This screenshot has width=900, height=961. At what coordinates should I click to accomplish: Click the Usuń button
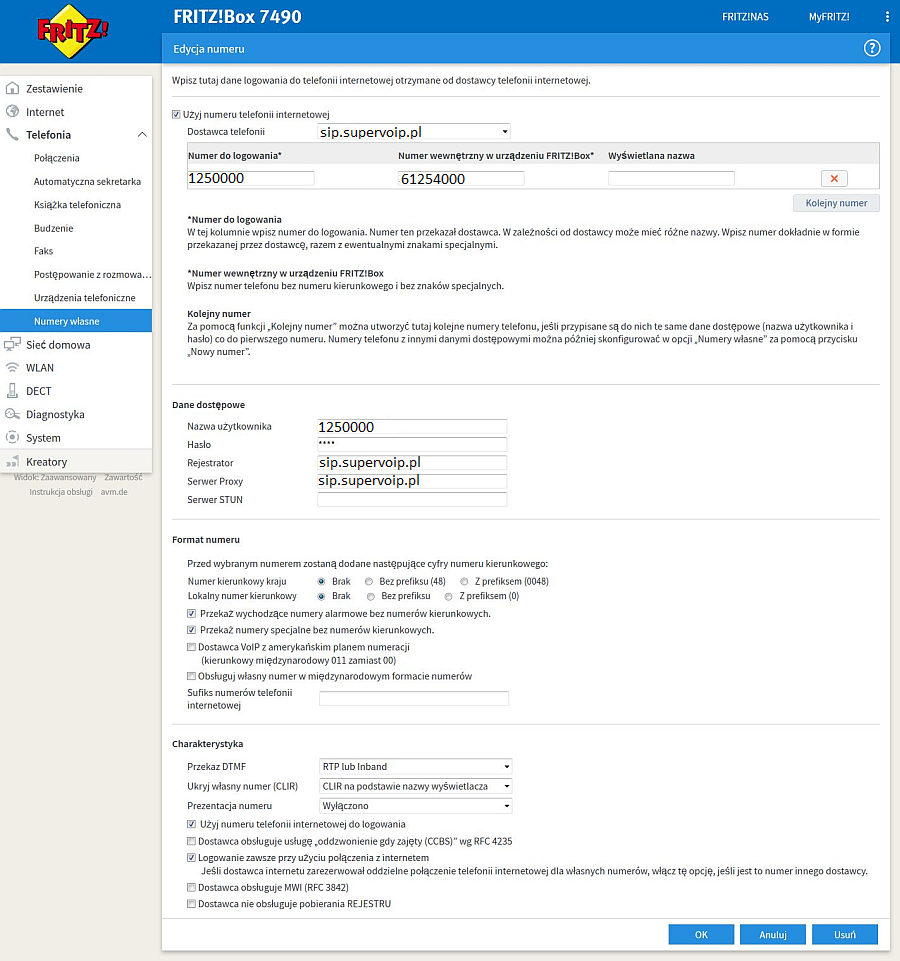click(844, 935)
